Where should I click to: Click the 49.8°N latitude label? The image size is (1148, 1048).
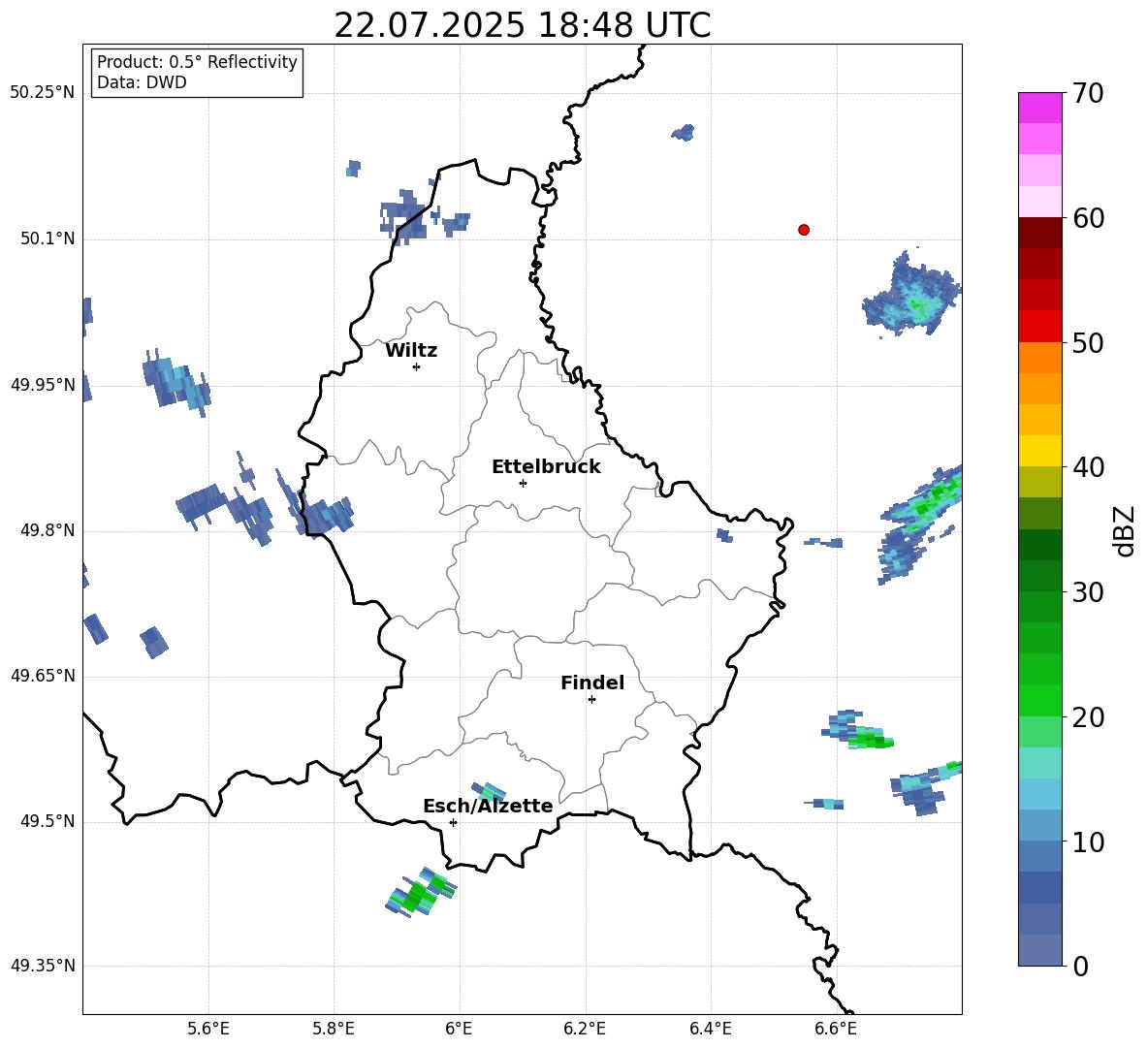click(48, 530)
